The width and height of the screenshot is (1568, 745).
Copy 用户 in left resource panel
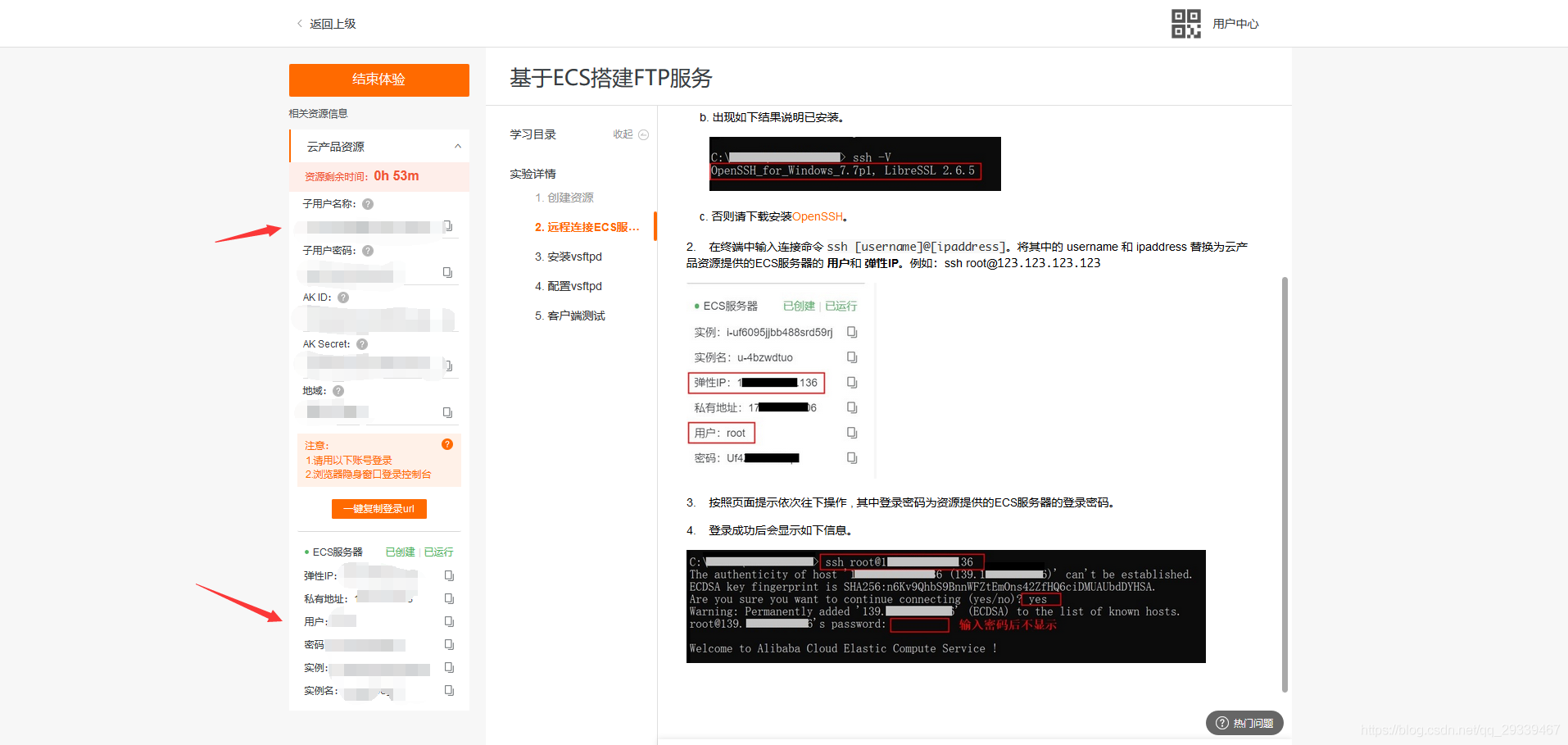coord(449,622)
